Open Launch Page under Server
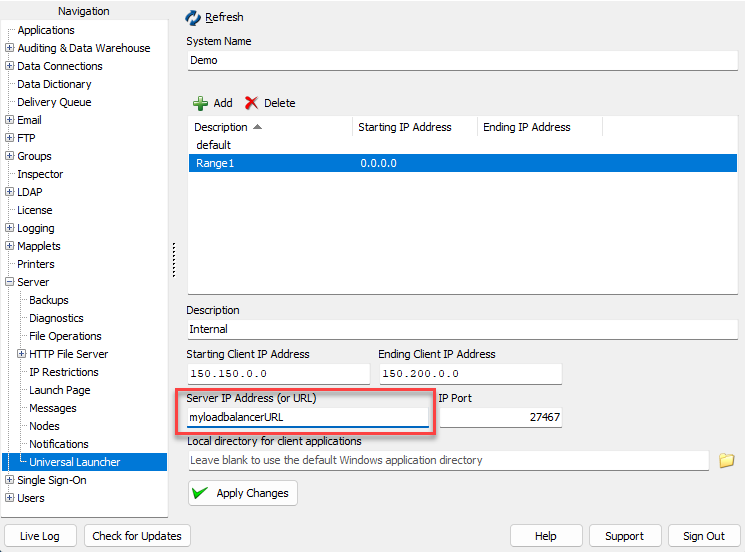The image size is (745, 552). [59, 390]
